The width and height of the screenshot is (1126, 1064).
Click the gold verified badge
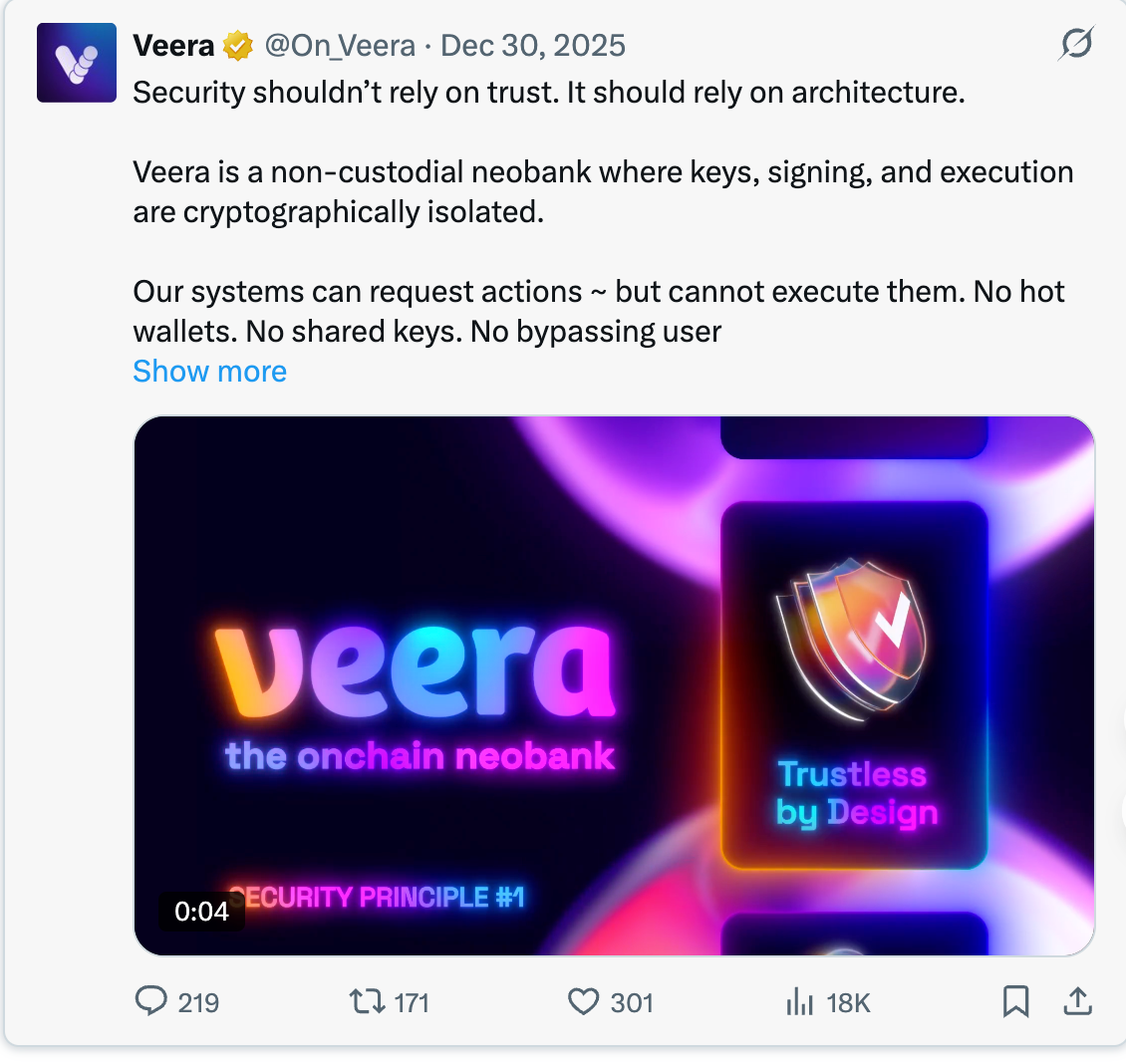pyautogui.click(x=238, y=46)
